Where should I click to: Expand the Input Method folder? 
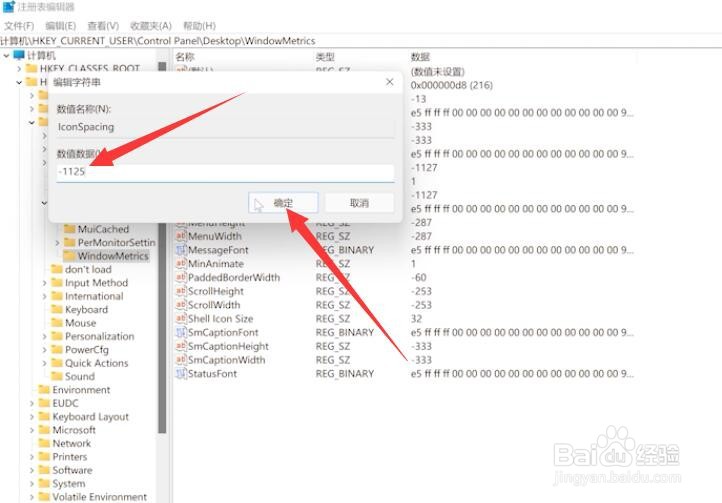[45, 283]
